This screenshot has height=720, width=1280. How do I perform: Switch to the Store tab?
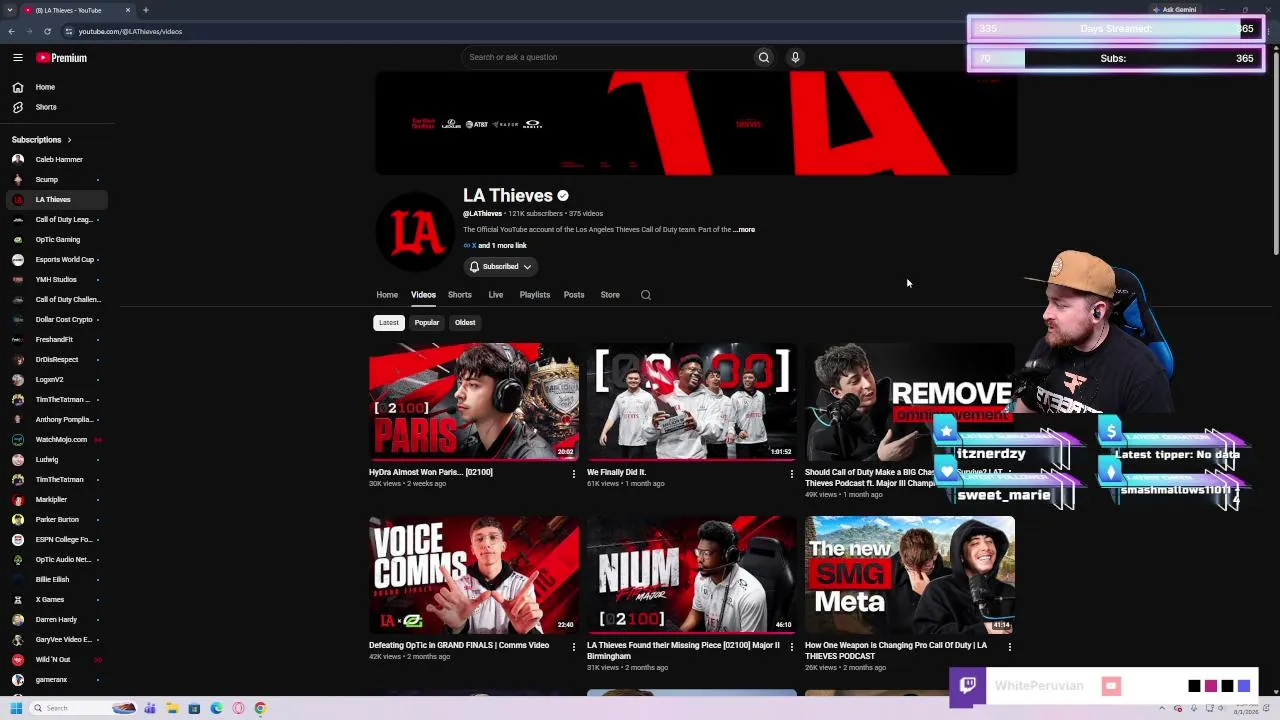(x=610, y=295)
